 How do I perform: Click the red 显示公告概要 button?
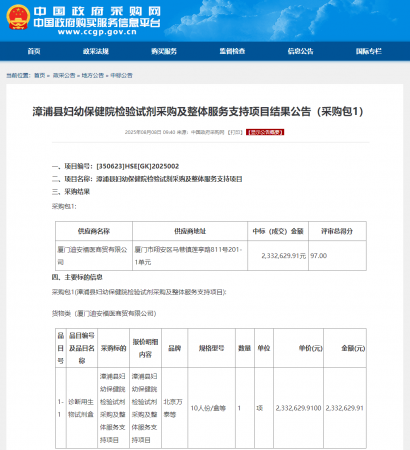265,132
